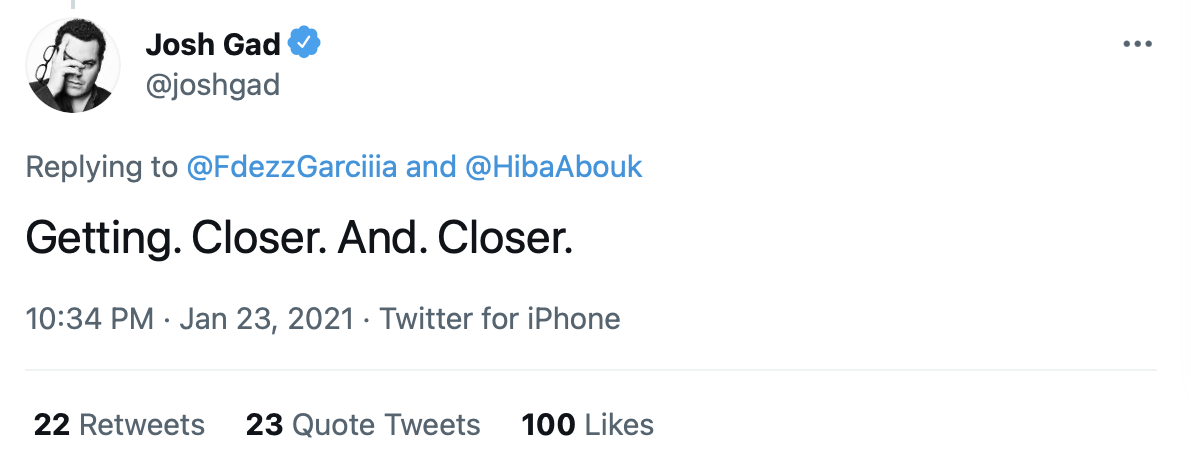The height and width of the screenshot is (470, 1189).
Task: Visit the @FdezzGarciiia mention link
Action: [x=292, y=166]
